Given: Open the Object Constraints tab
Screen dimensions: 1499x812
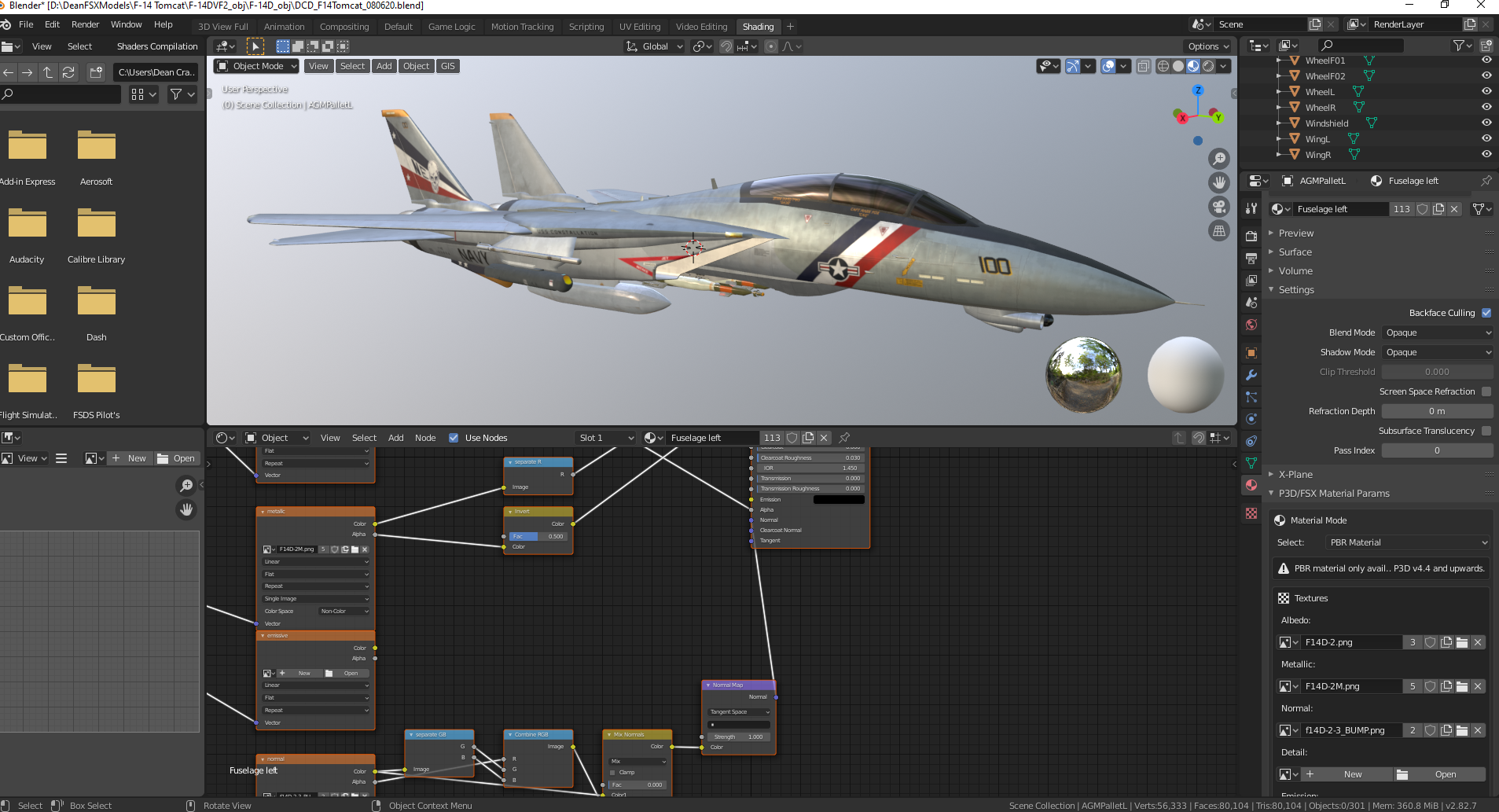Looking at the screenshot, I should click(x=1251, y=441).
